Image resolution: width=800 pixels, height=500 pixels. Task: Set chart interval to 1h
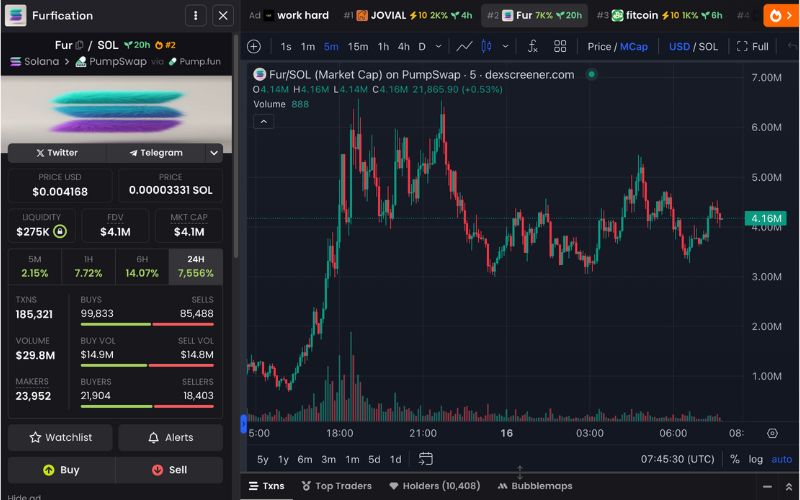[383, 46]
